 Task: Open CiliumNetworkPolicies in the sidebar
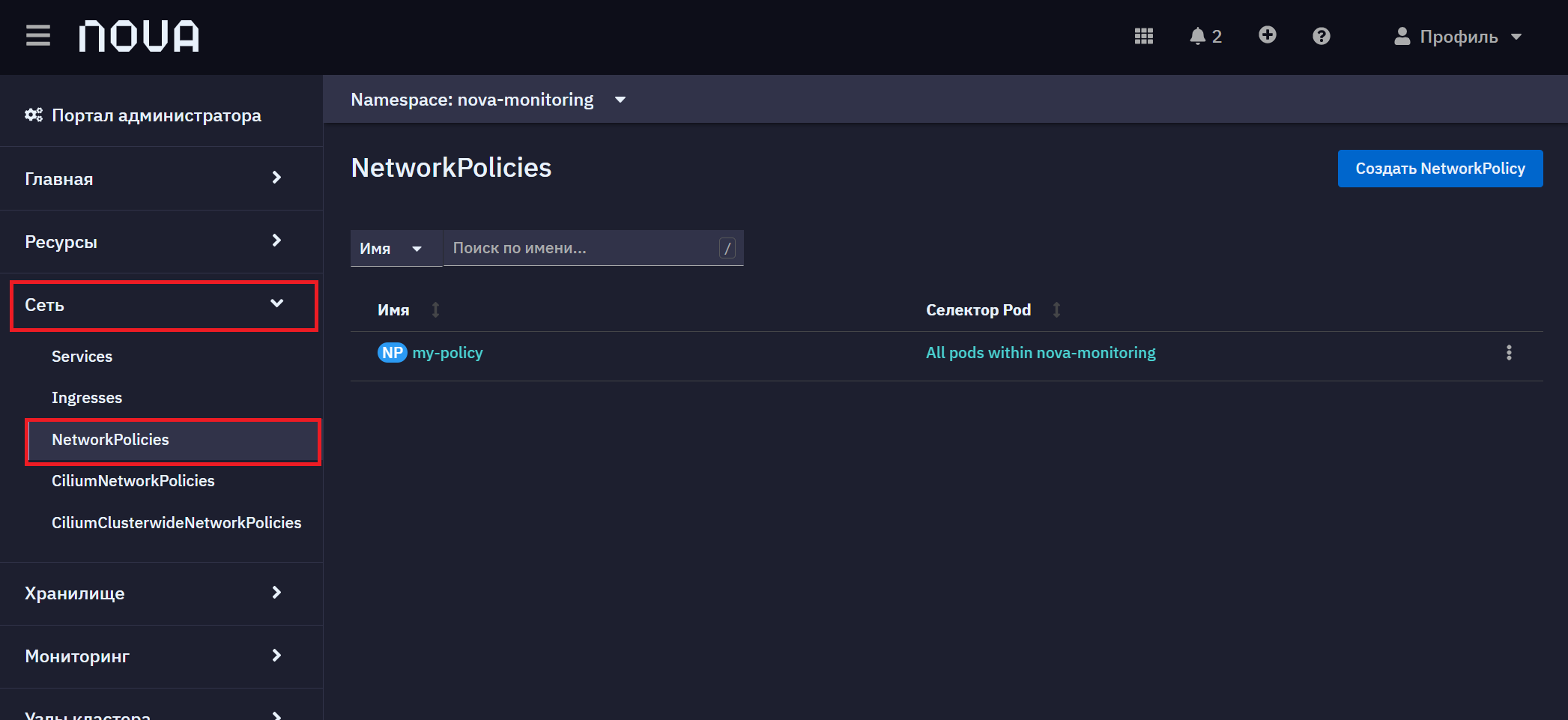133,481
